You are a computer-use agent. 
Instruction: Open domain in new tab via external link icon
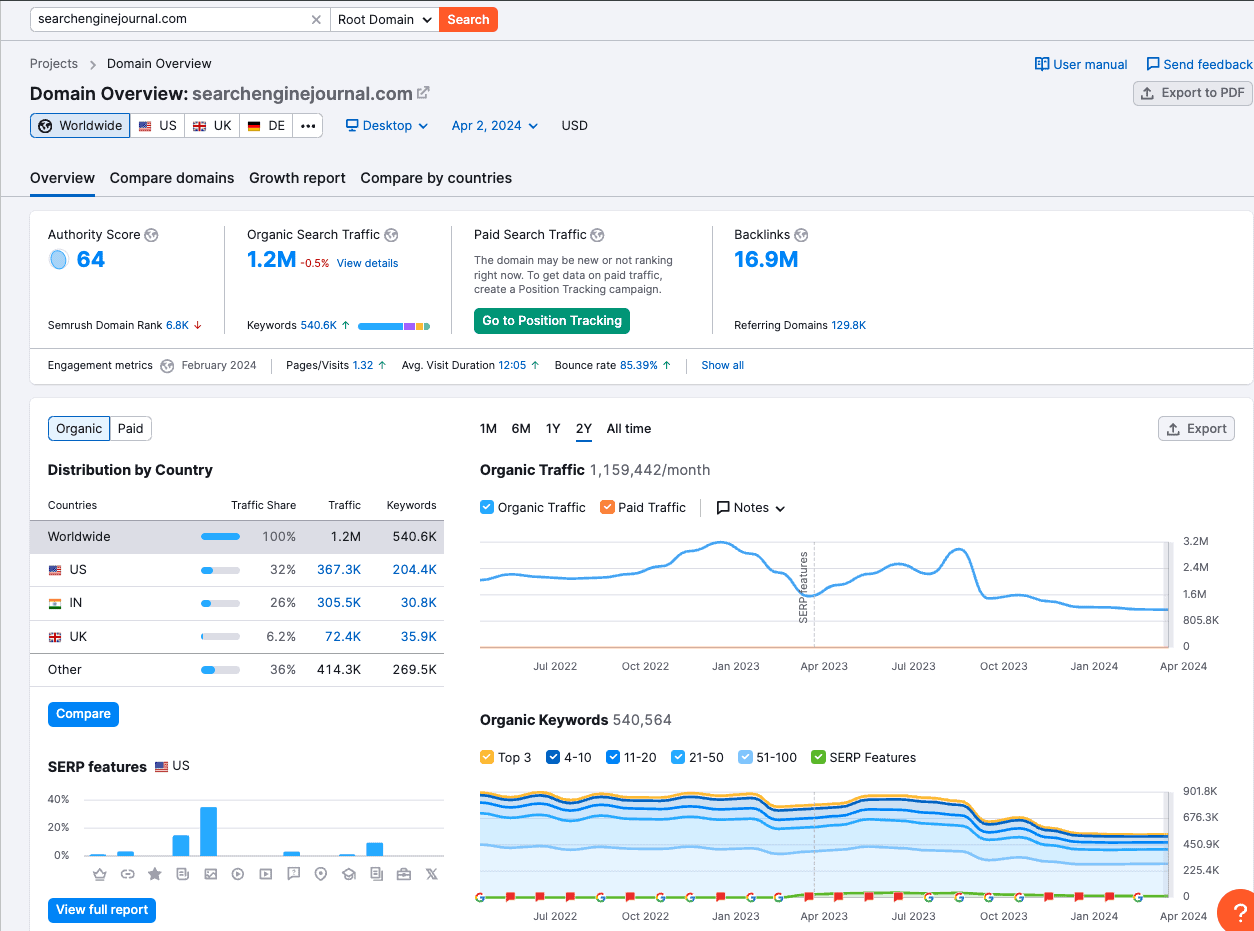423,93
